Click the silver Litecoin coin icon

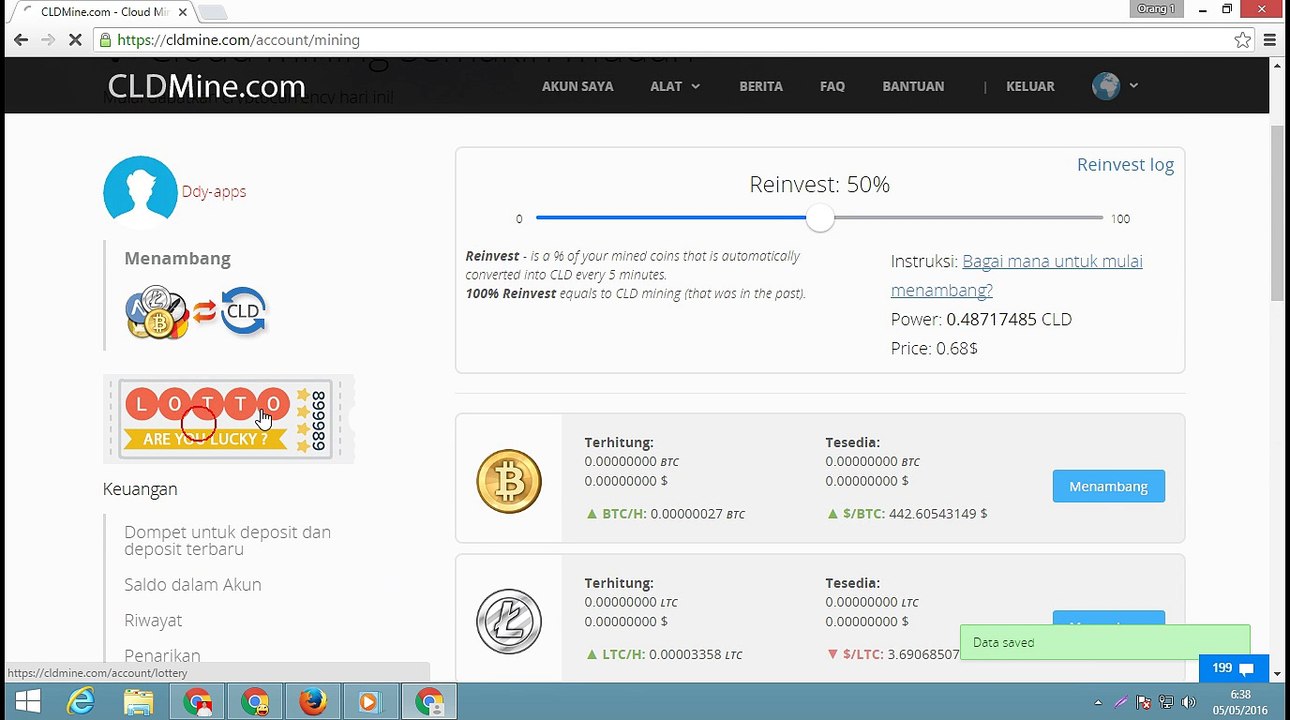tap(509, 621)
